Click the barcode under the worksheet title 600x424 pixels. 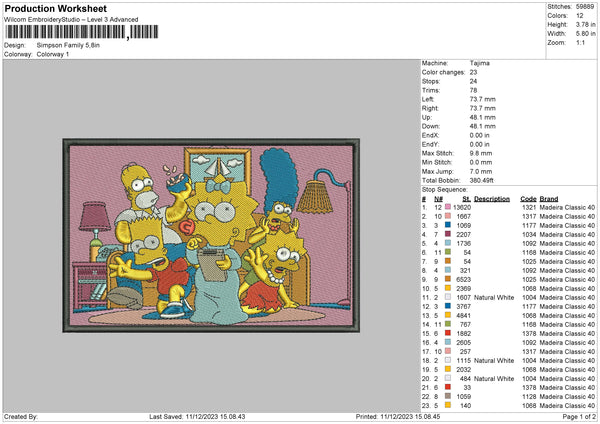point(81,32)
